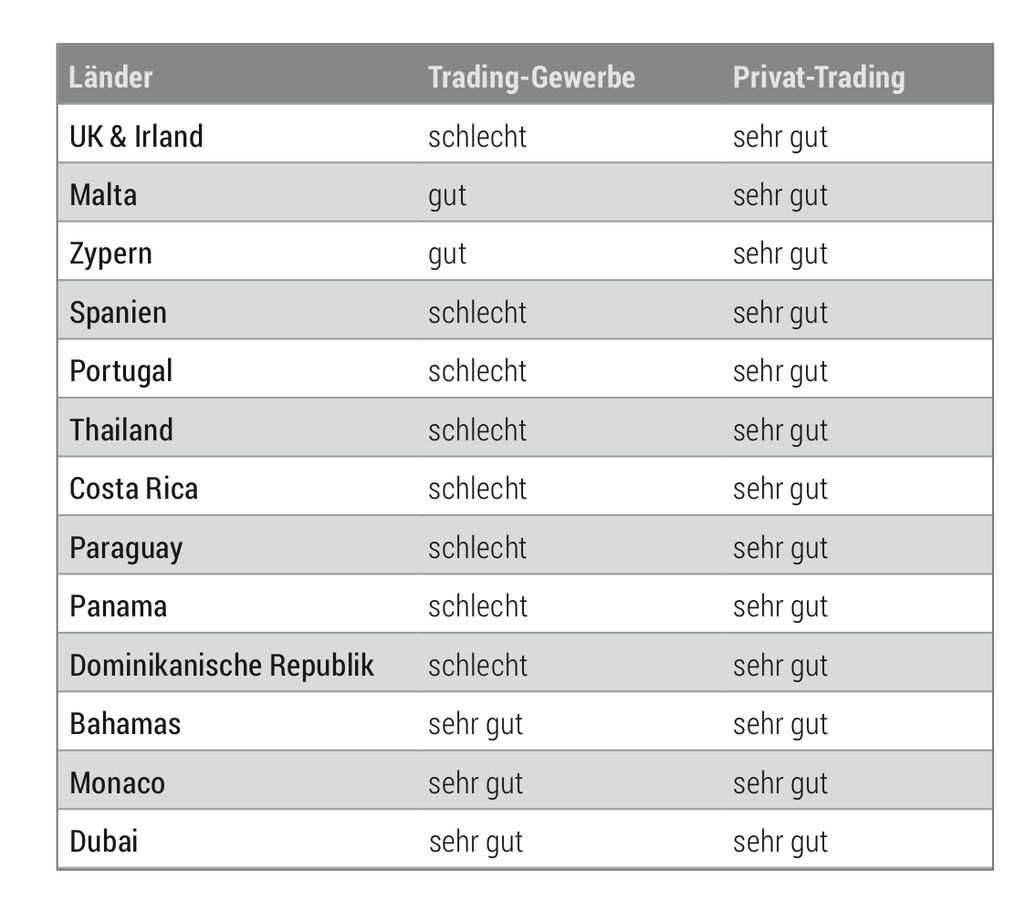Image resolution: width=1024 pixels, height=900 pixels.
Task: Select the Monaco row label
Action: (x=117, y=782)
